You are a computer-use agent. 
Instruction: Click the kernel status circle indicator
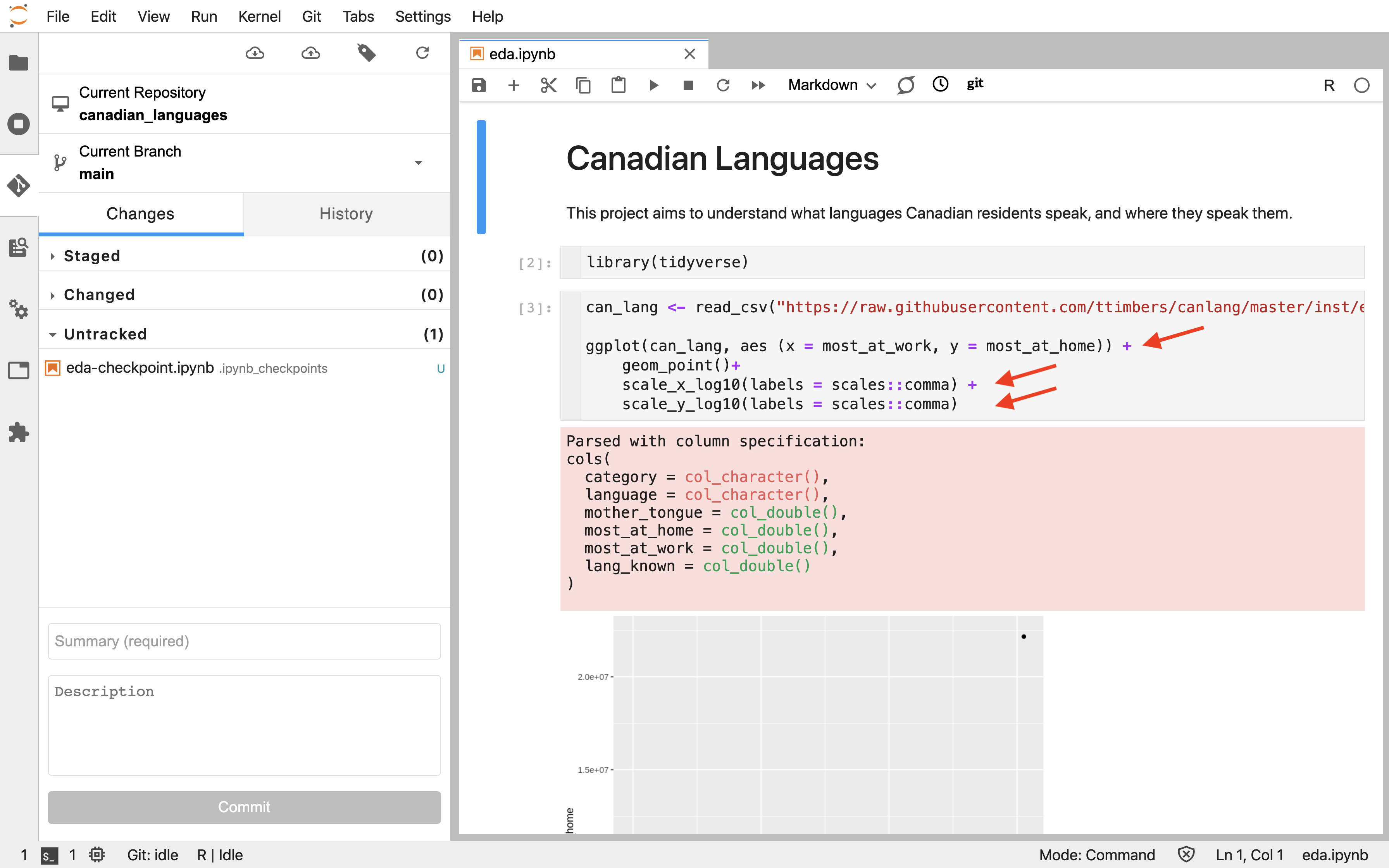pos(1361,86)
